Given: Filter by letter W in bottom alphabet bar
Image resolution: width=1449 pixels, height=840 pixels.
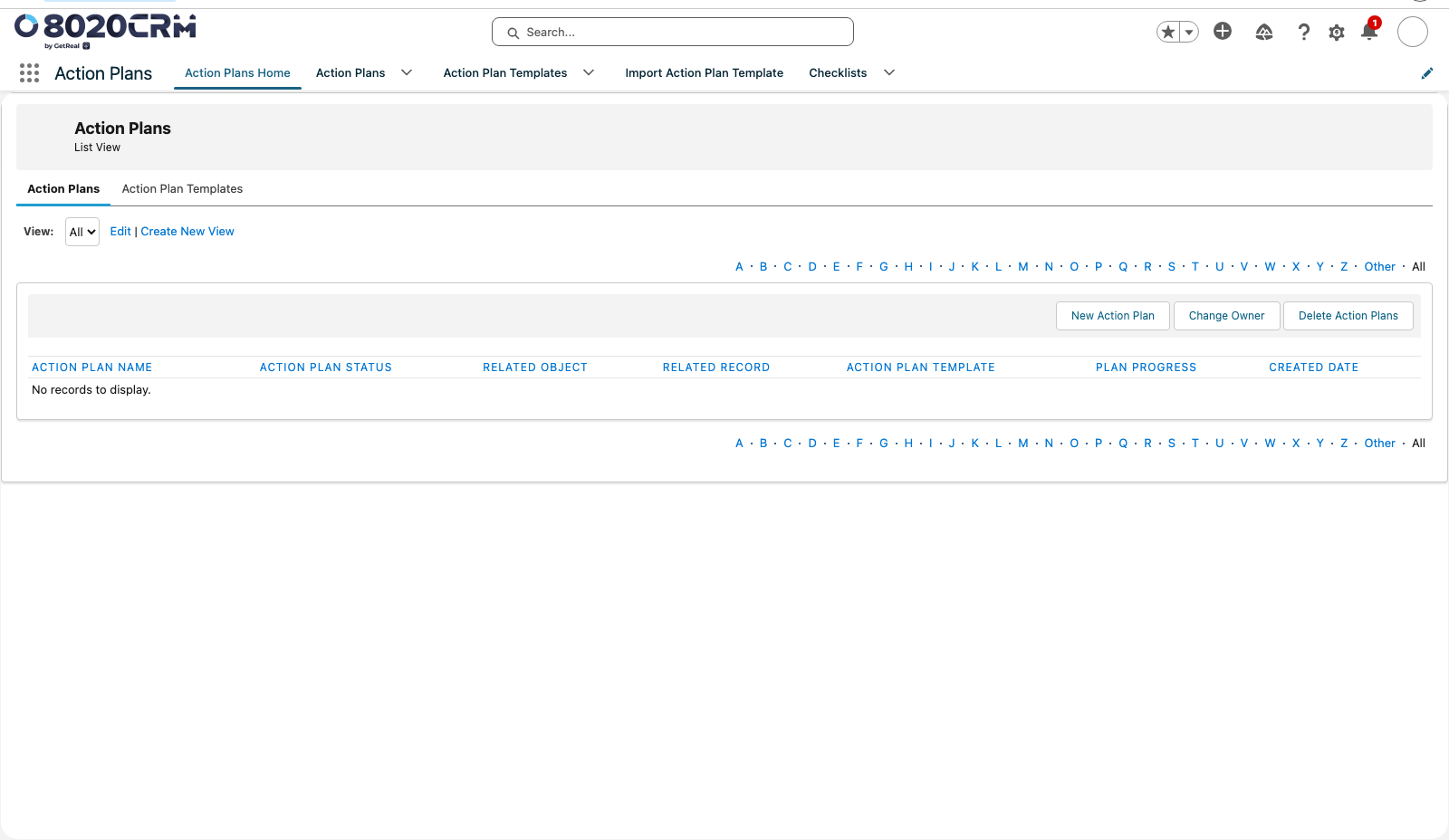Looking at the screenshot, I should (x=1271, y=444).
